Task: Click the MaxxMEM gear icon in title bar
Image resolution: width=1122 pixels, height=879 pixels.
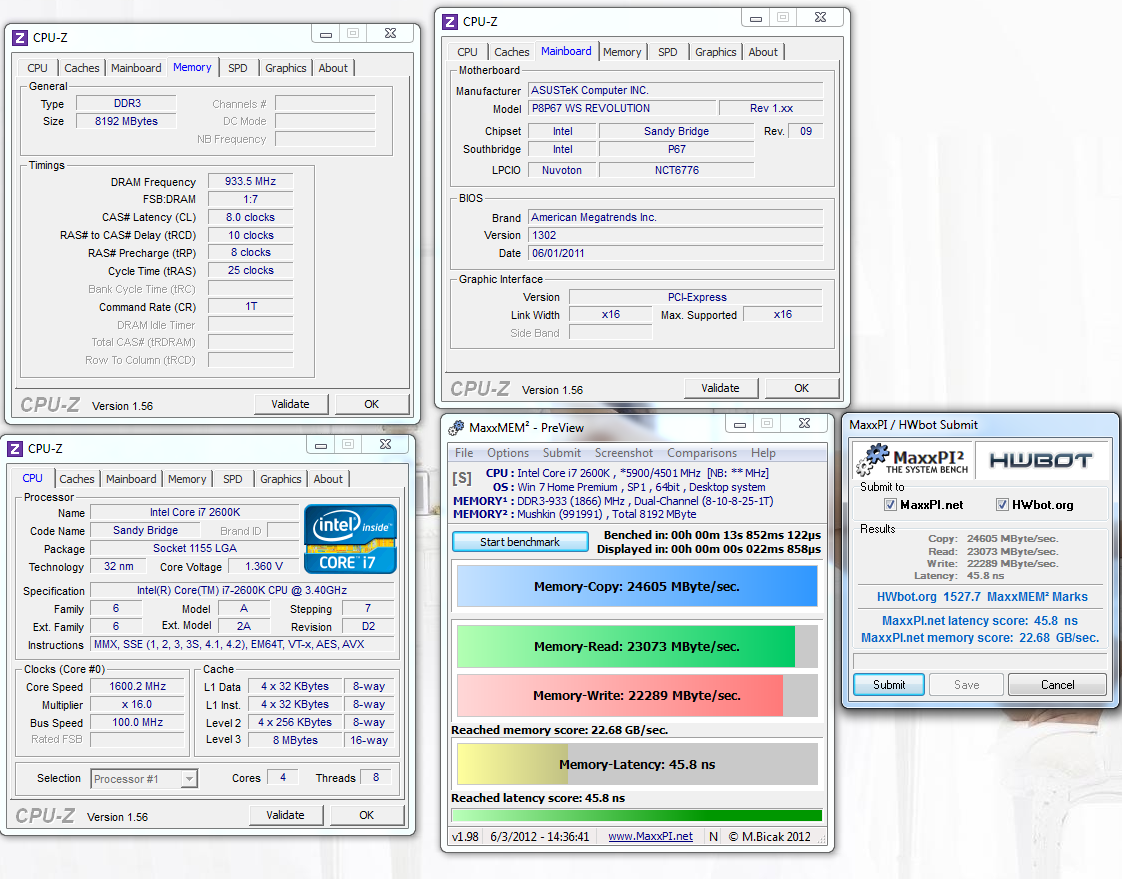Action: point(456,428)
